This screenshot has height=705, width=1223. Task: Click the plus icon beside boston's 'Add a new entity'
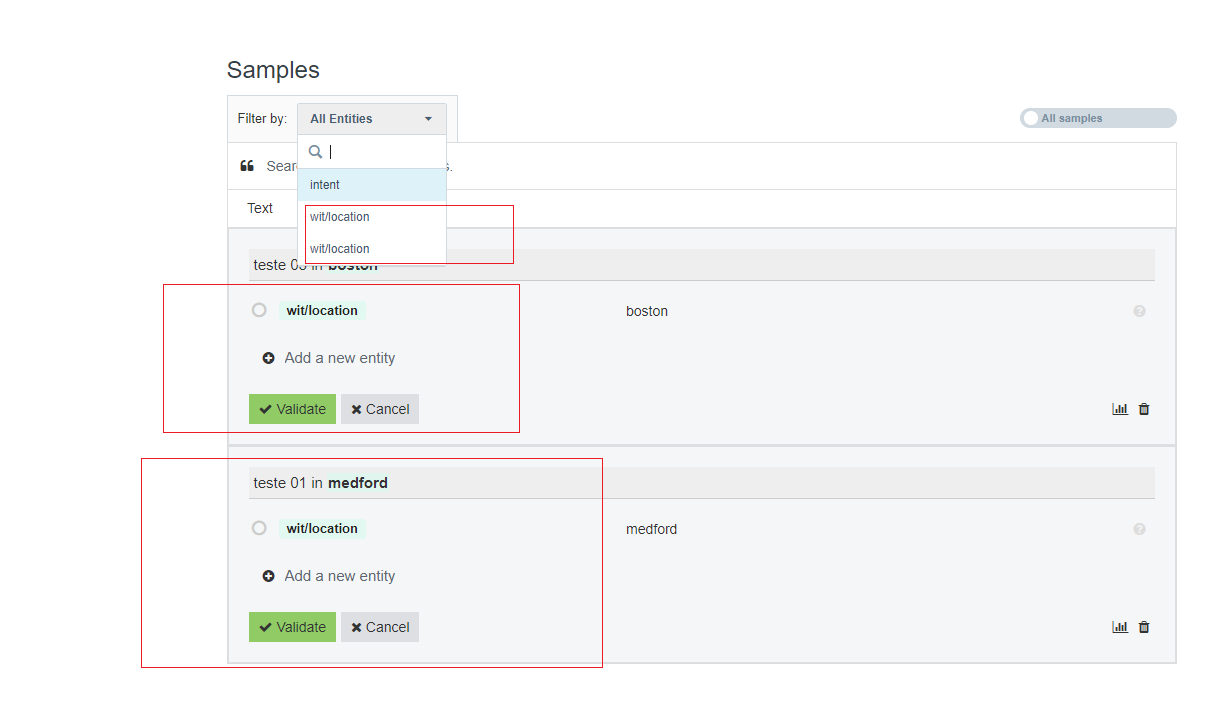coord(268,358)
